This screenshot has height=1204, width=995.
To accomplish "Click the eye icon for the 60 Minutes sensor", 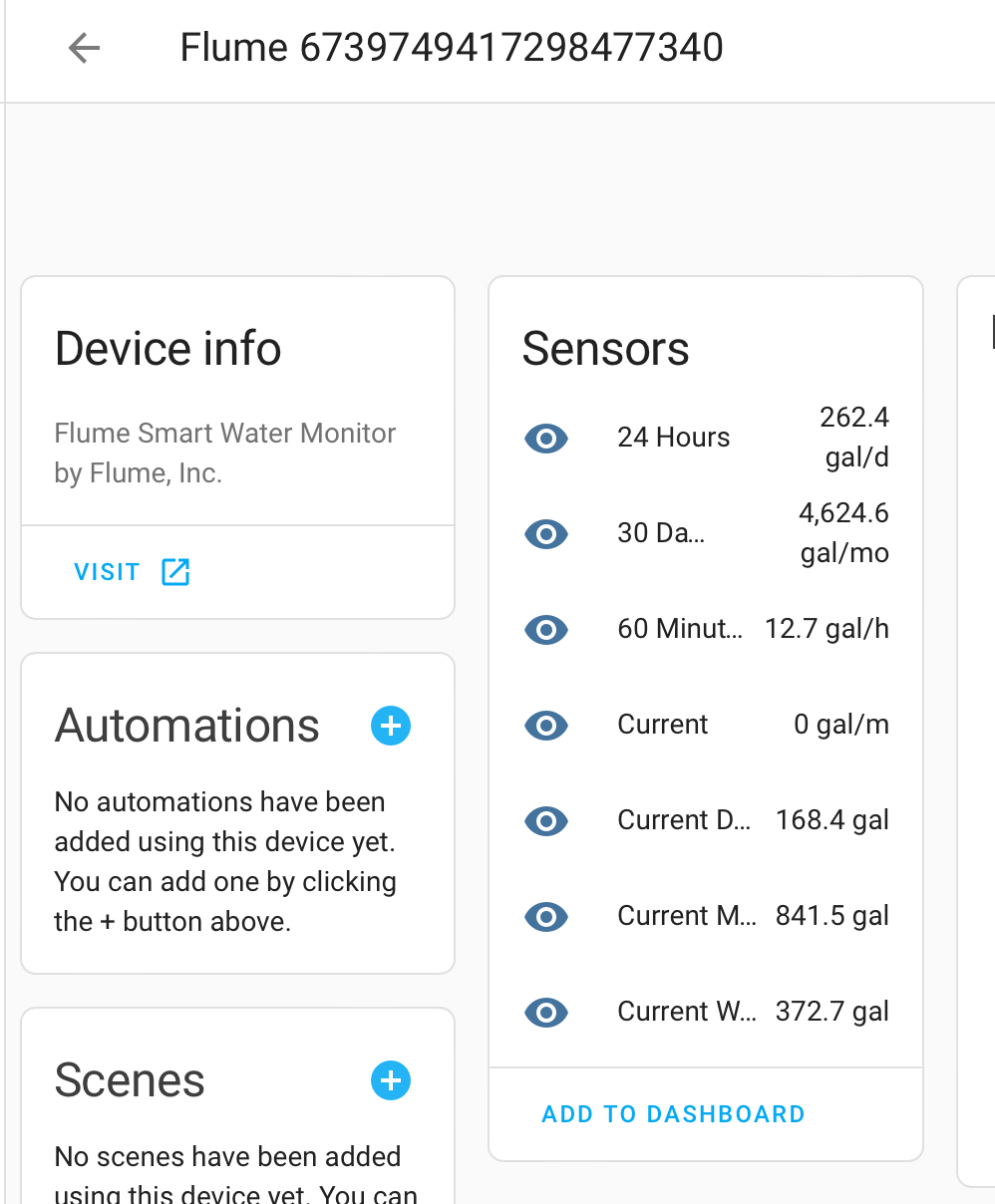I will pos(546,630).
